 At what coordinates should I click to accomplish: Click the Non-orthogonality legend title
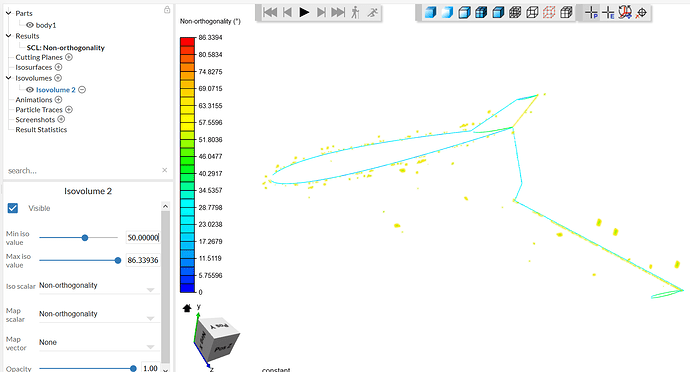point(210,21)
